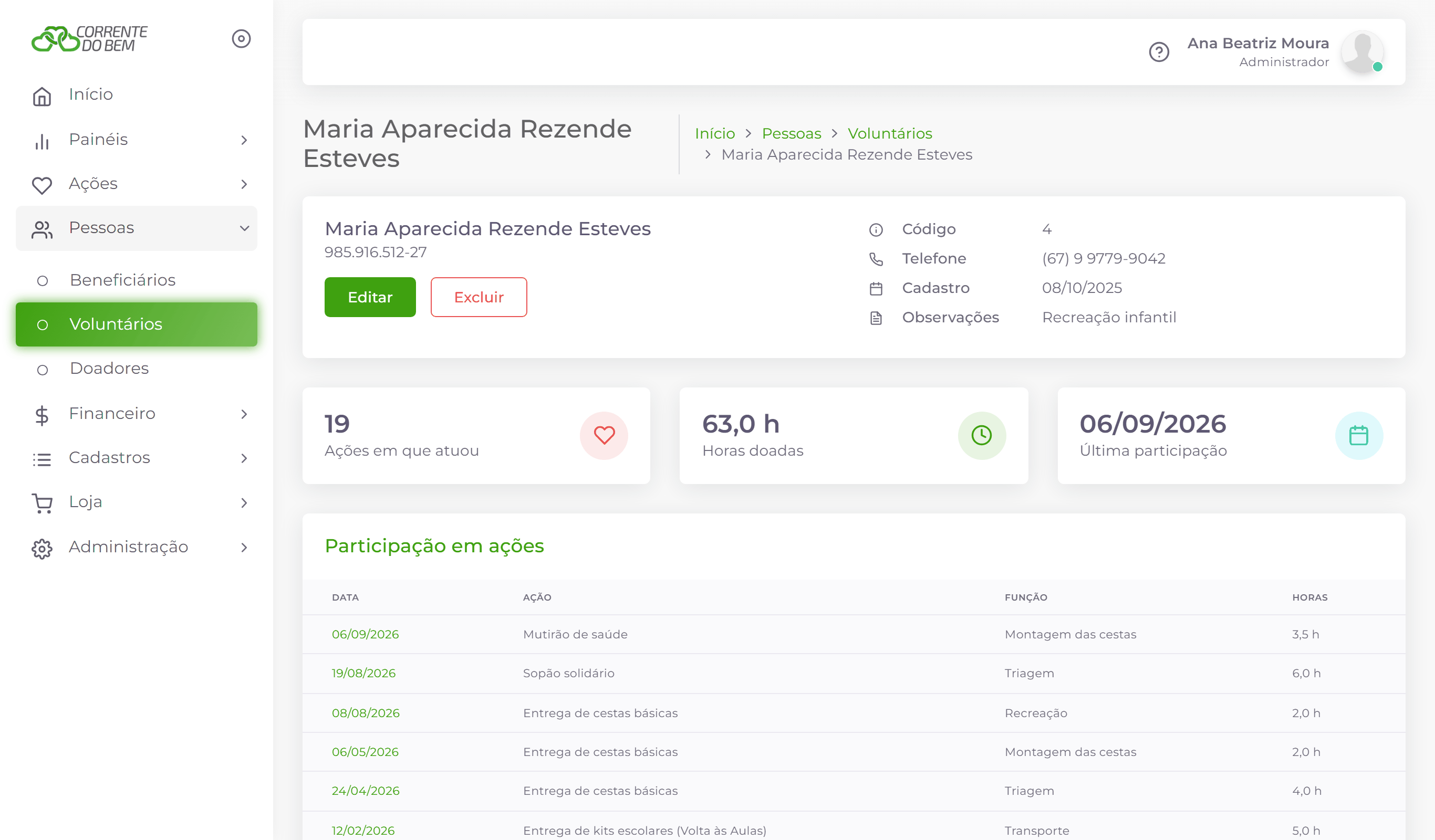1435x840 pixels.
Task: Click the Cadastros list icon
Action: 42,459
